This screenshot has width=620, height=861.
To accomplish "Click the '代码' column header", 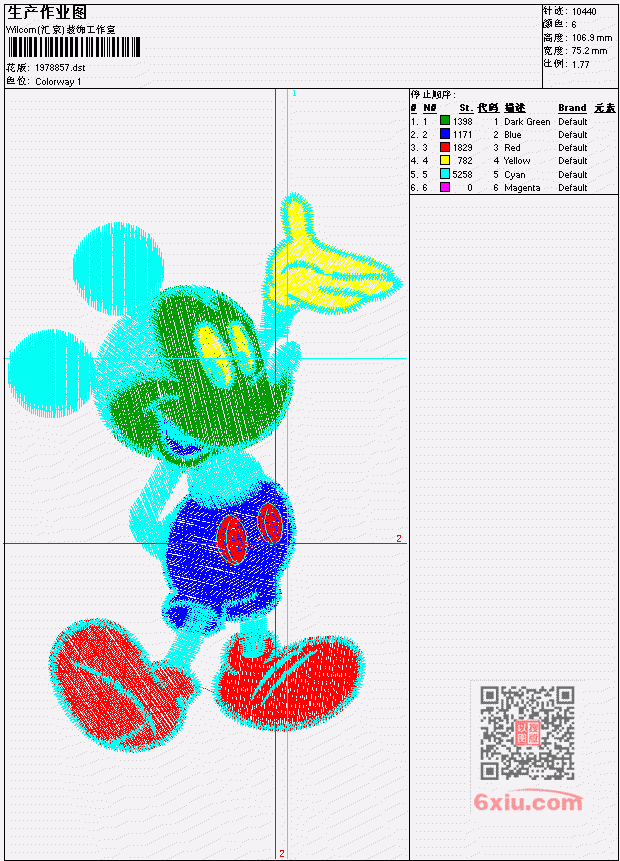I will tap(488, 108).
